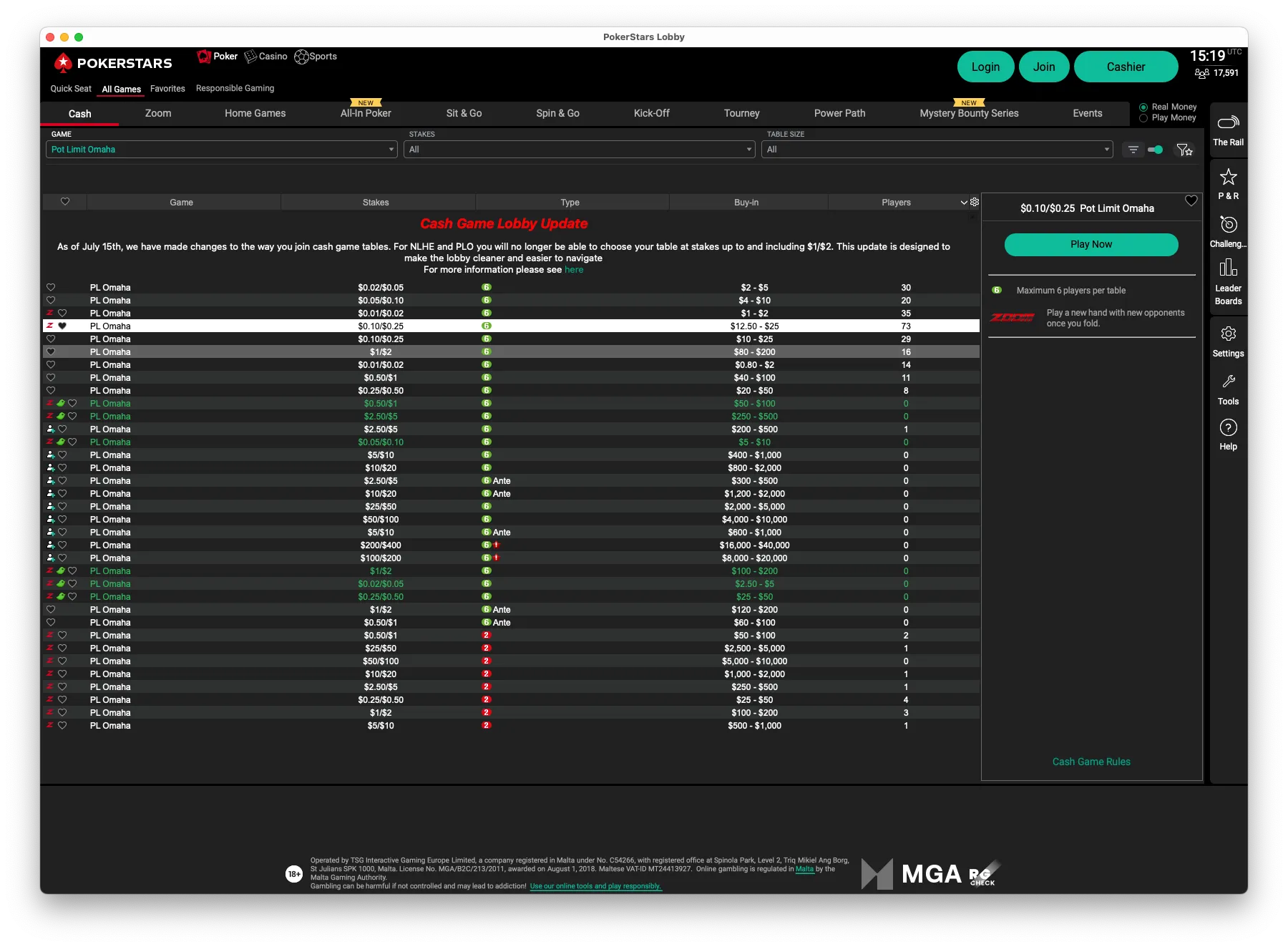Click the saved filters funnel-star icon
Image resolution: width=1288 pixels, height=947 pixels.
click(x=1184, y=150)
